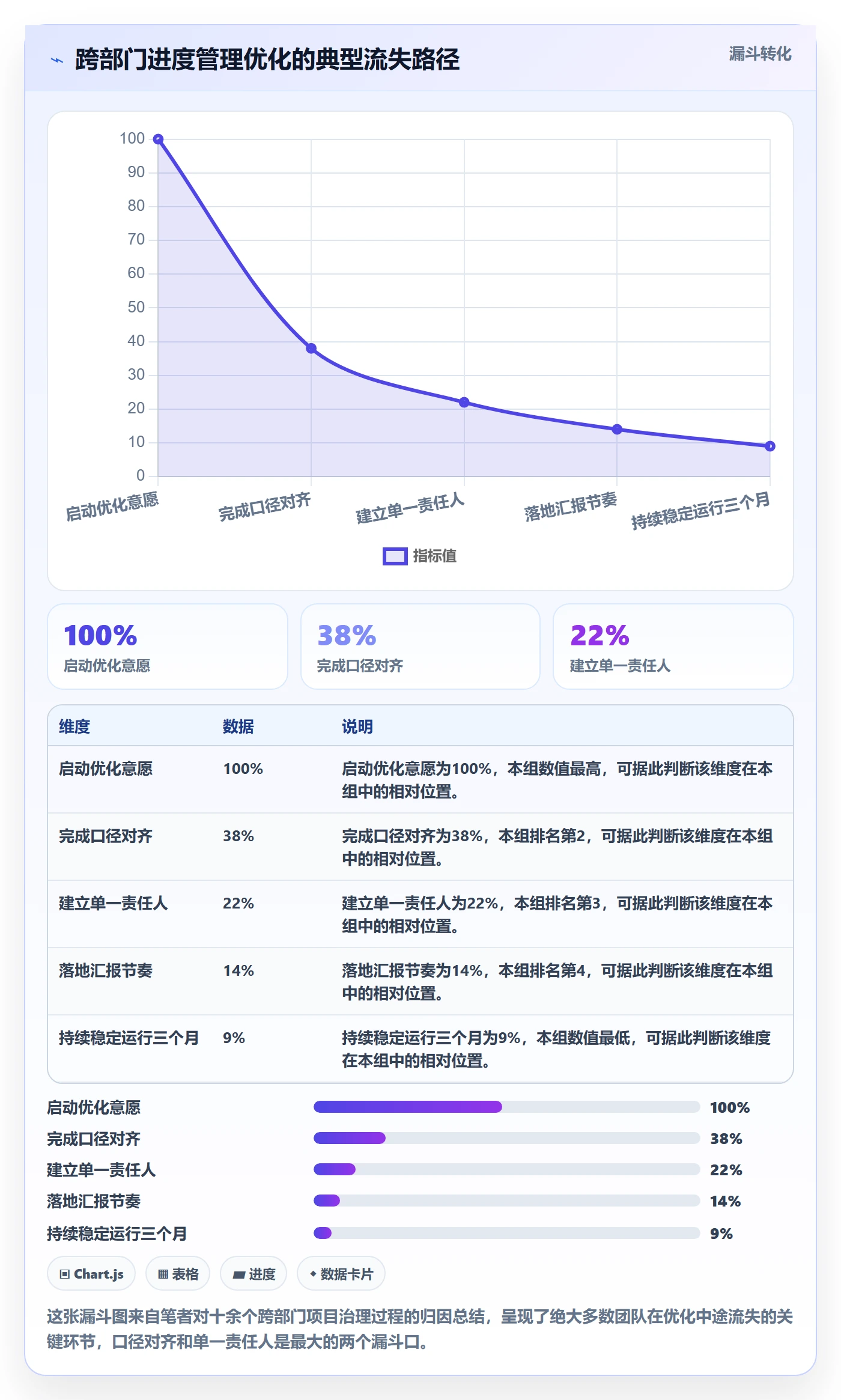Click the 表格 tag chip
Screen dimensions: 841x1400
(x=178, y=1273)
